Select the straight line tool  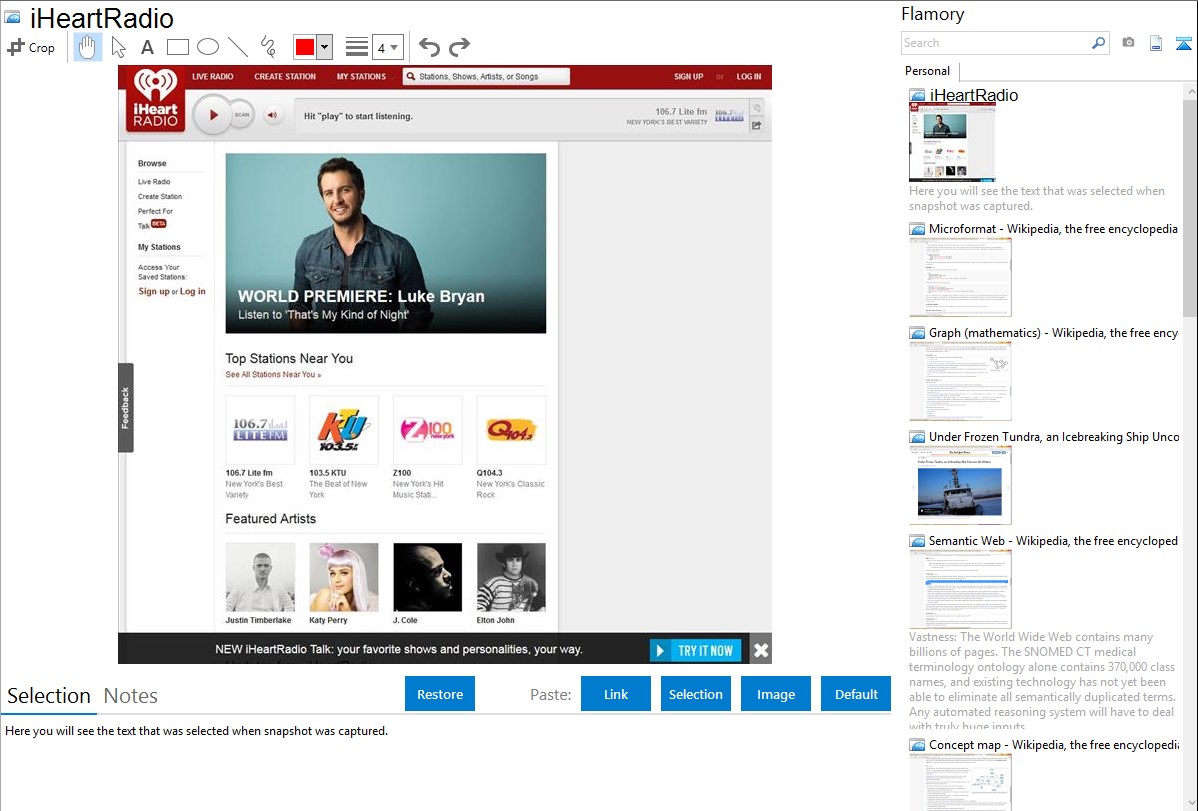click(x=237, y=47)
